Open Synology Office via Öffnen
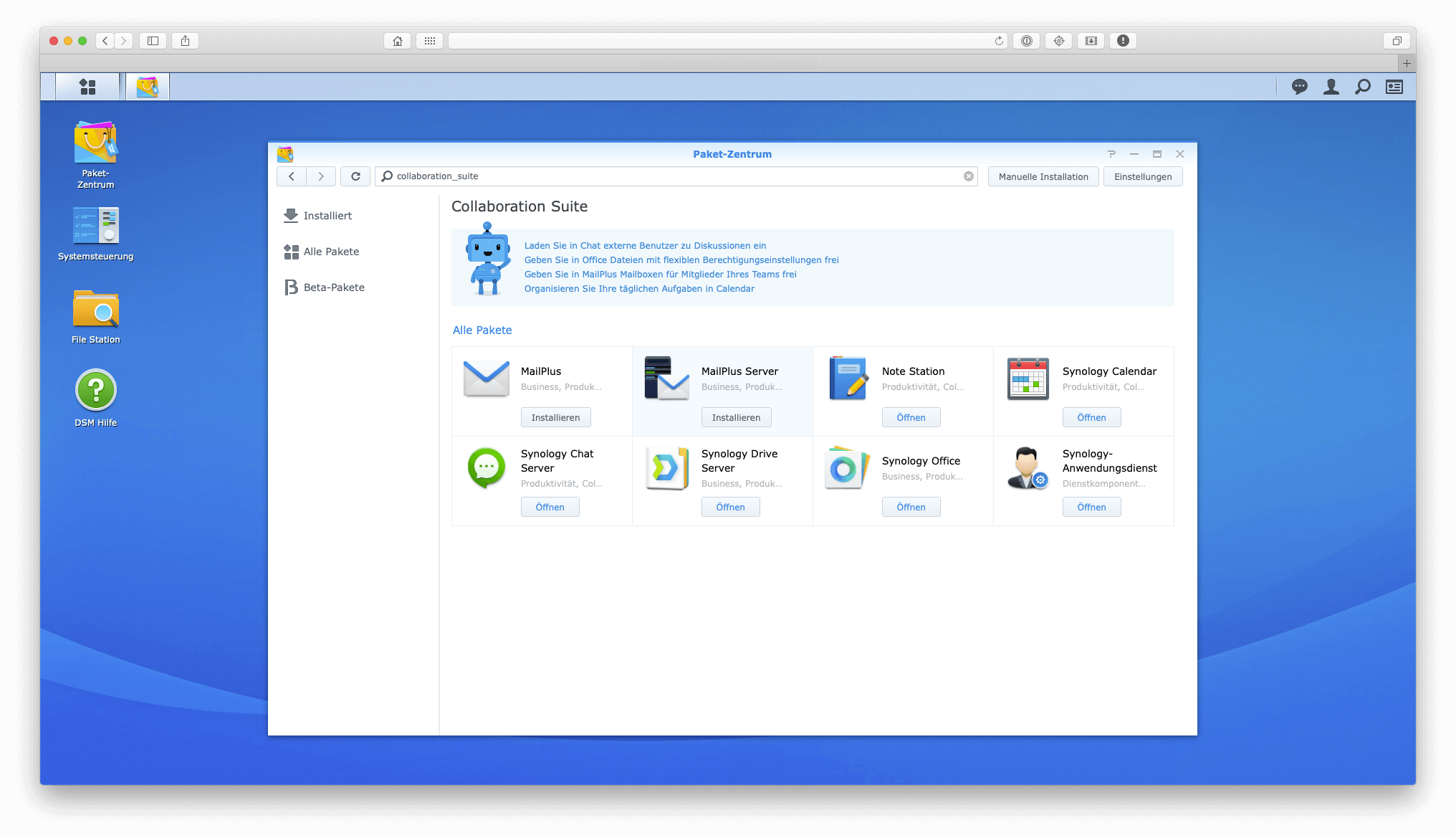The width and height of the screenshot is (1456, 838). click(911, 507)
